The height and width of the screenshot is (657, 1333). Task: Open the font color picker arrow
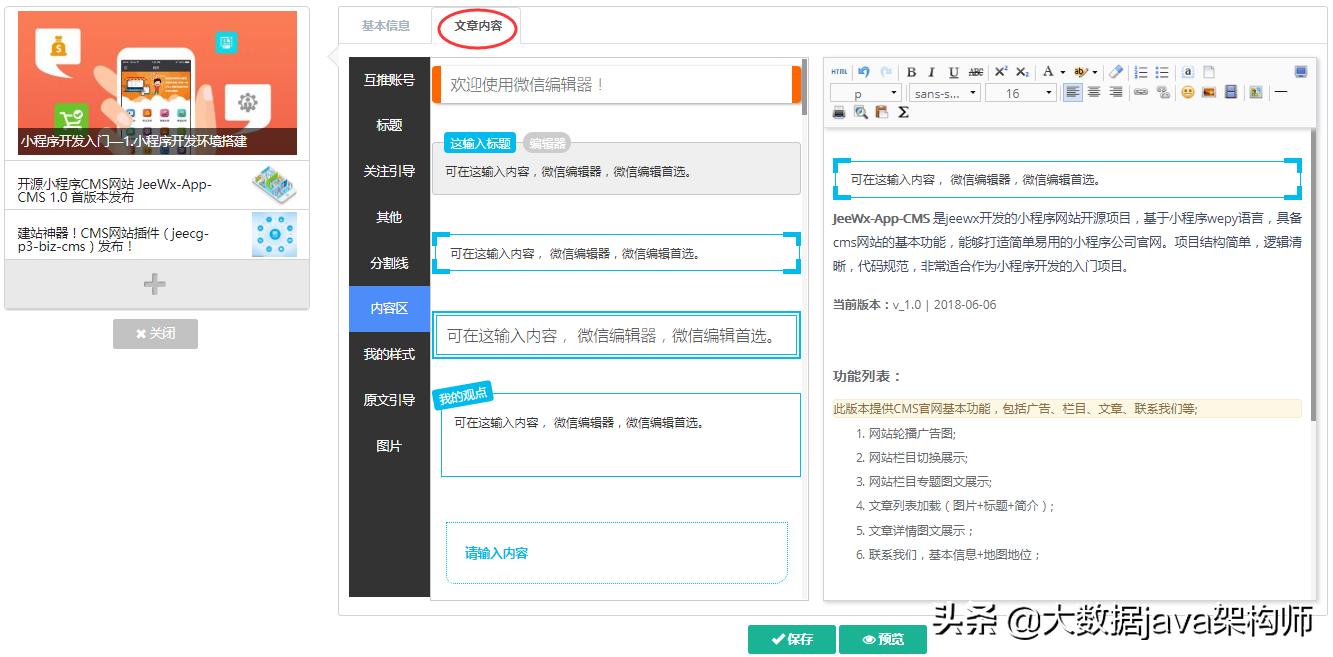[1062, 71]
